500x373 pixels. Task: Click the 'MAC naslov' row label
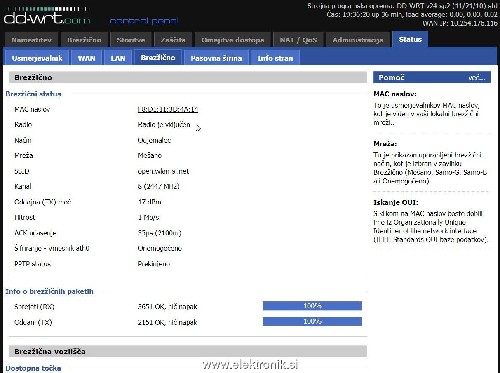click(32, 109)
